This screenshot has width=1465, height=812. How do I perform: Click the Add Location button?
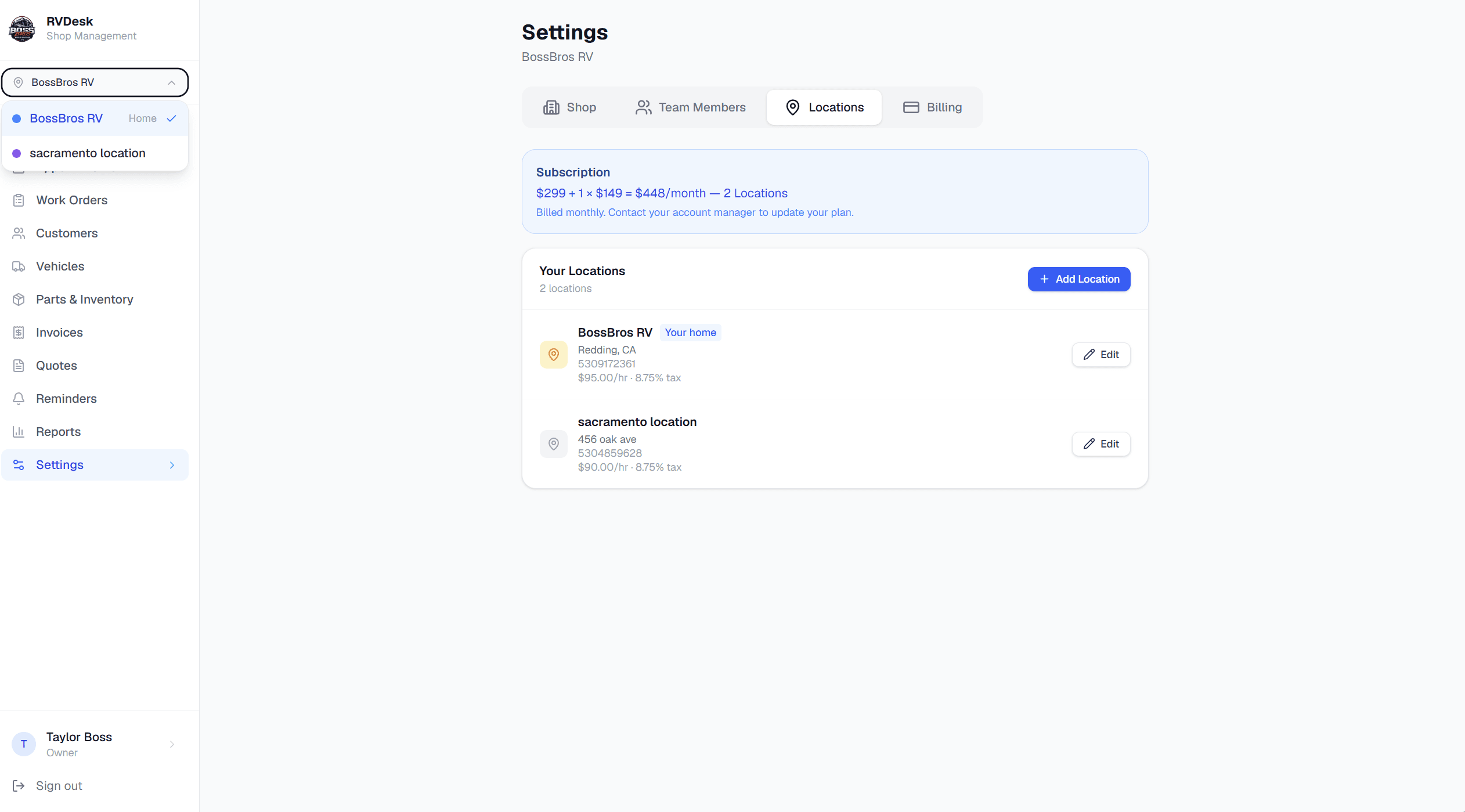[1079, 279]
